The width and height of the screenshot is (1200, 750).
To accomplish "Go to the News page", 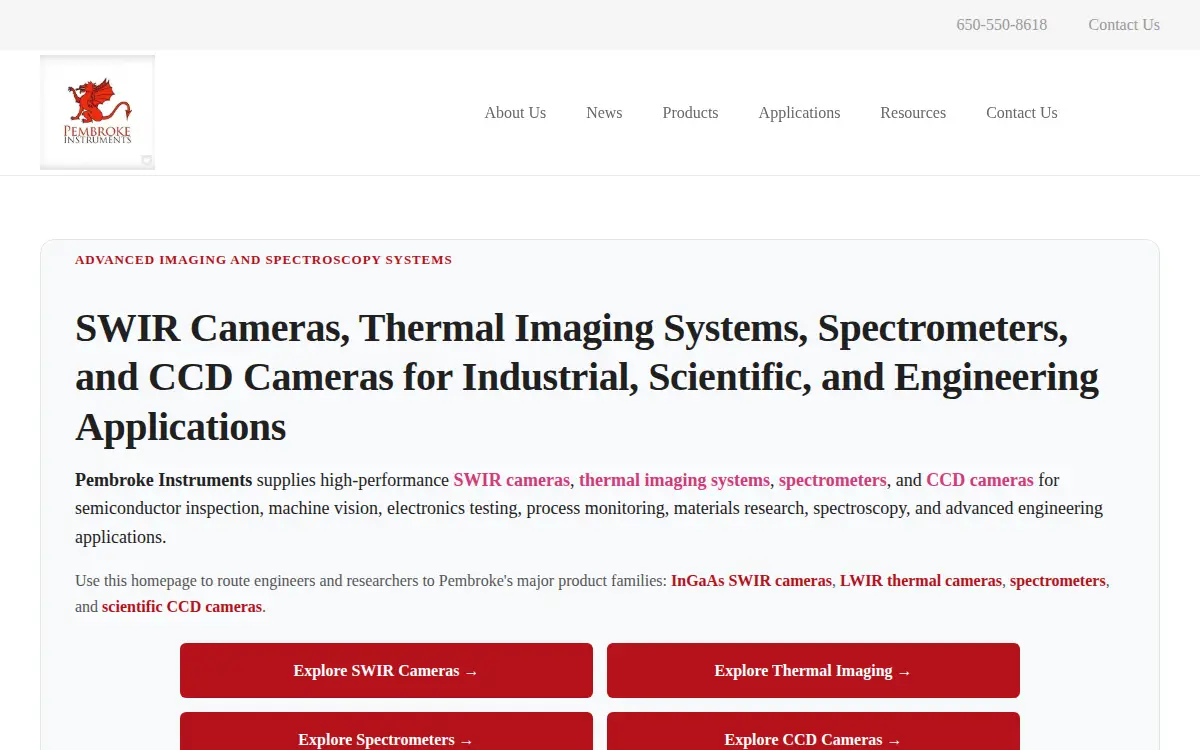I will coord(604,113).
